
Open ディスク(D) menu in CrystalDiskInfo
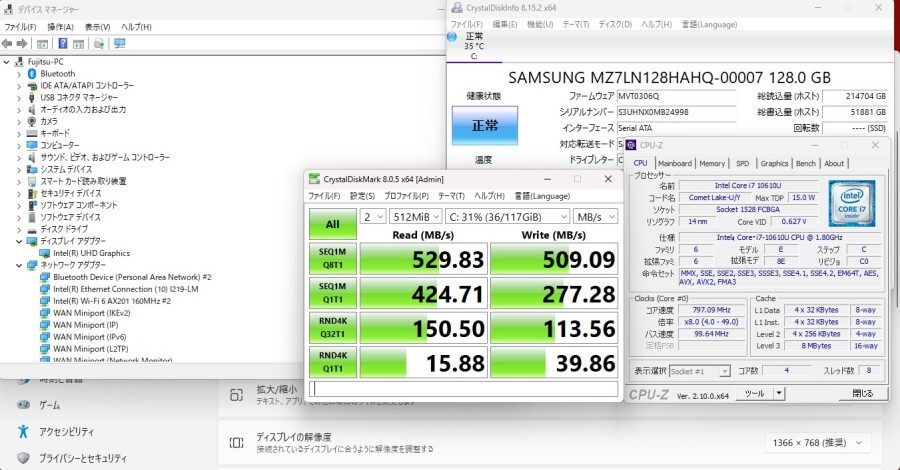(615, 24)
